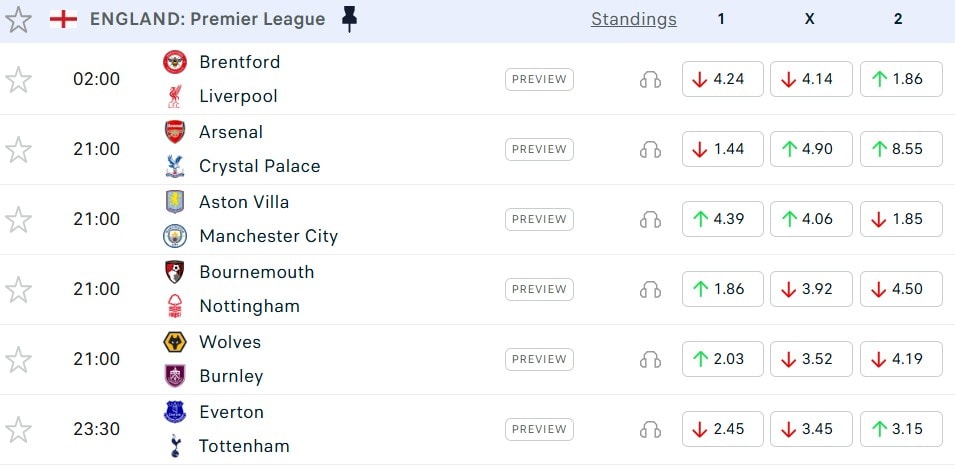
Task: Pick Arsenal home win odds 1.44
Action: [723, 149]
